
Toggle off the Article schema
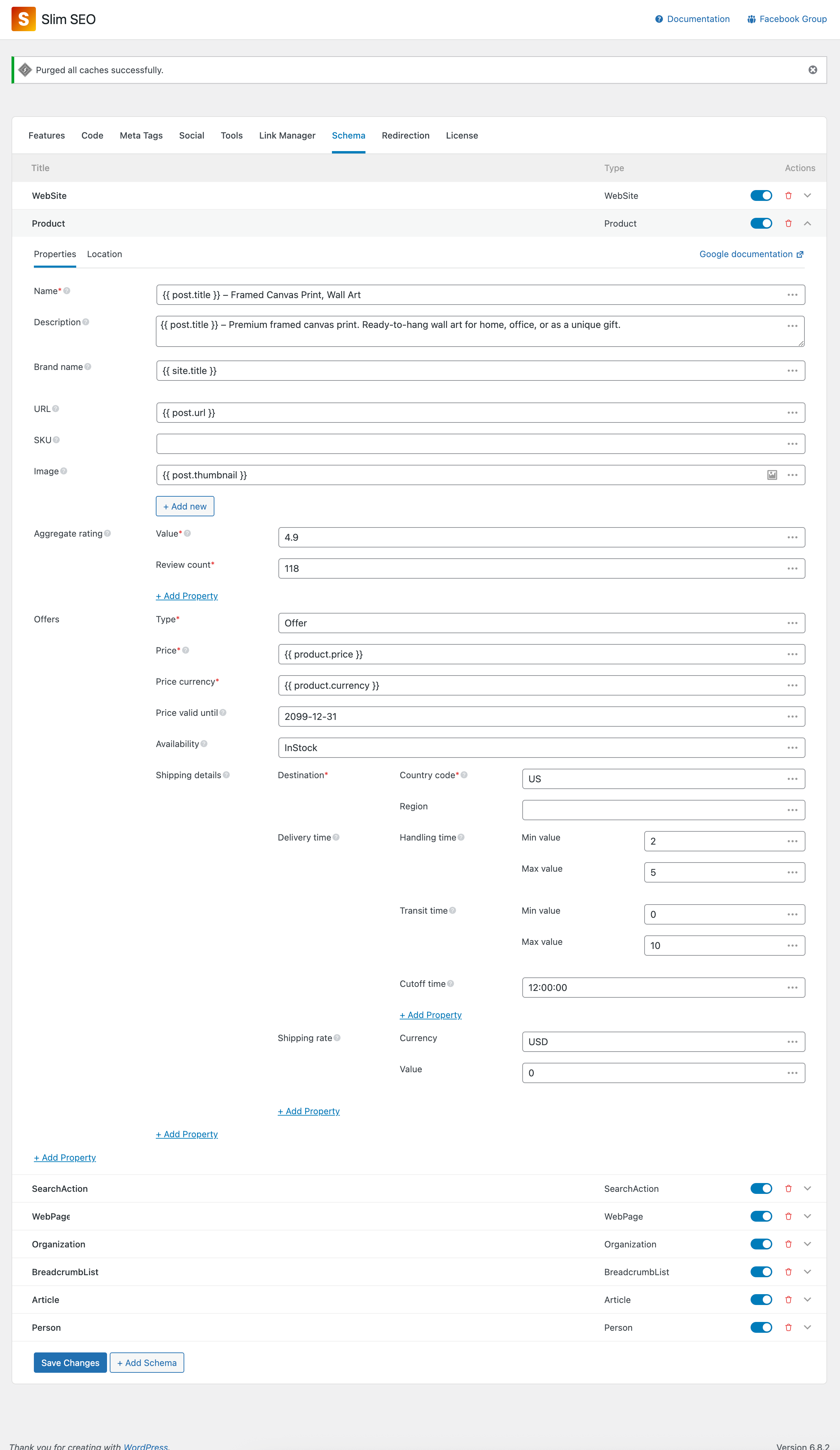(761, 1300)
